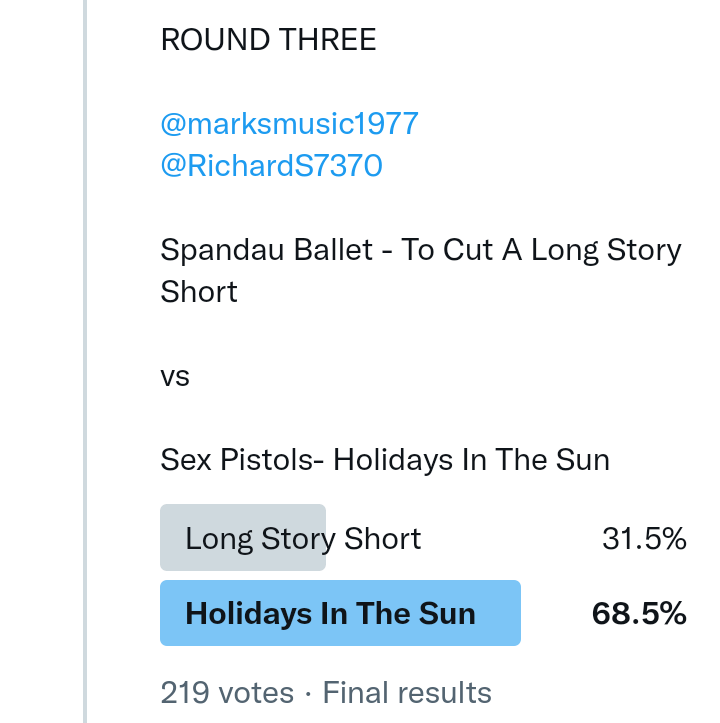720x723 pixels.
Task: Click "Holidays In The Sun" in the tweet body line
Action: [x=471, y=460]
